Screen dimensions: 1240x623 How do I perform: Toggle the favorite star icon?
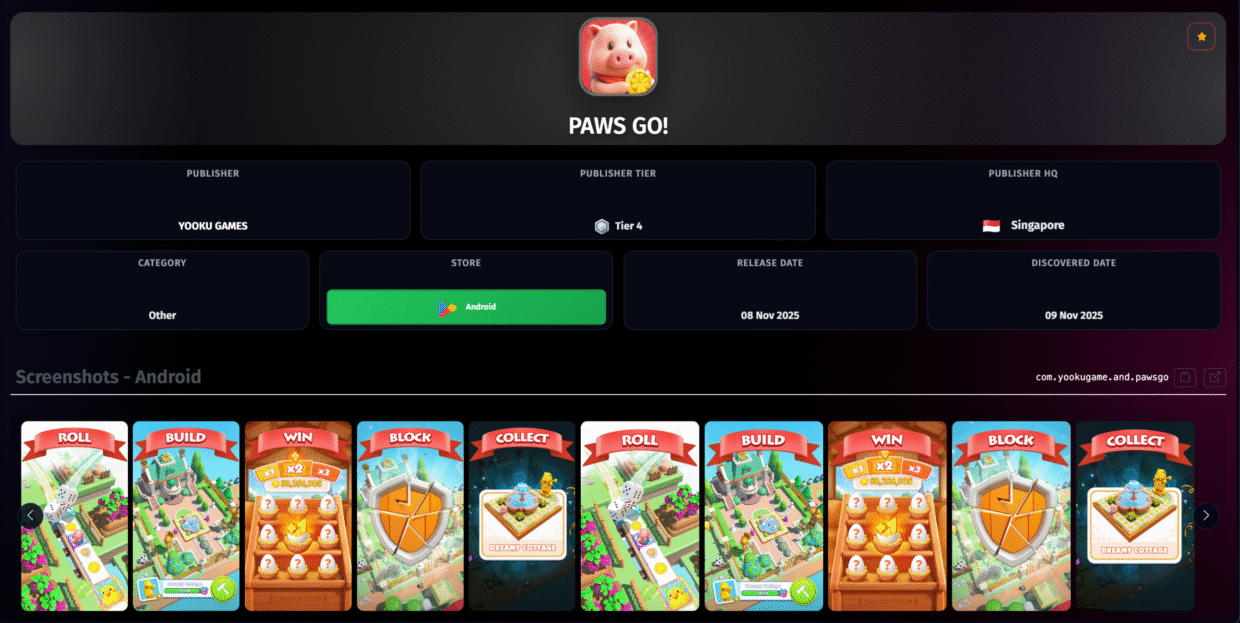tap(1201, 37)
